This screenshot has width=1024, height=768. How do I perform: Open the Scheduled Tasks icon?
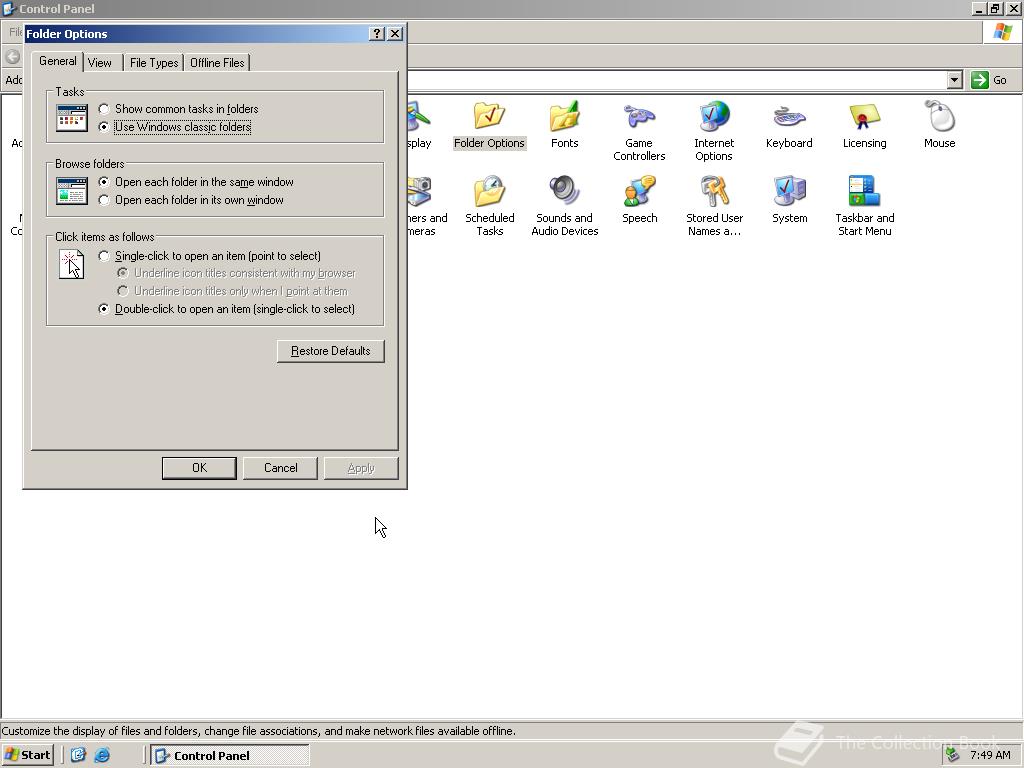pos(489,206)
